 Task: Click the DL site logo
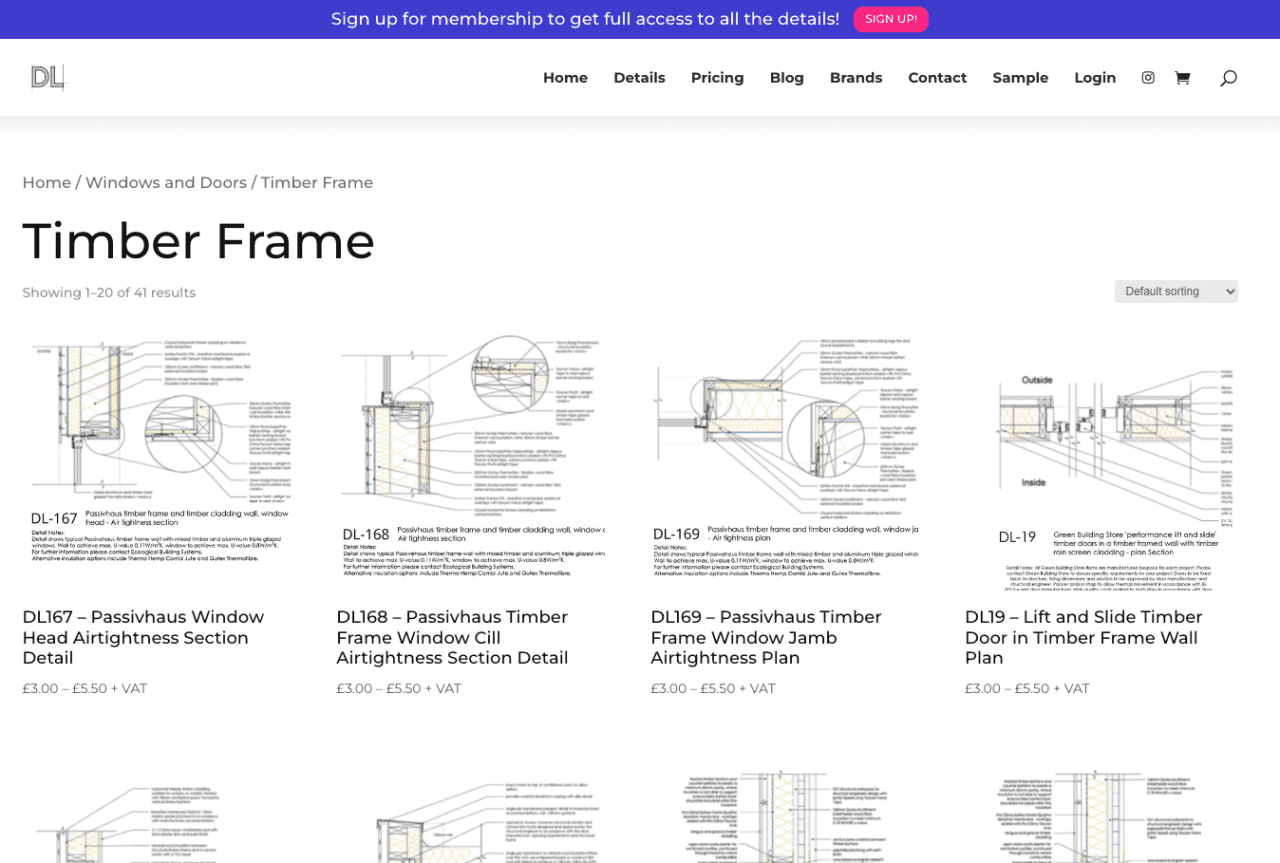tap(47, 77)
